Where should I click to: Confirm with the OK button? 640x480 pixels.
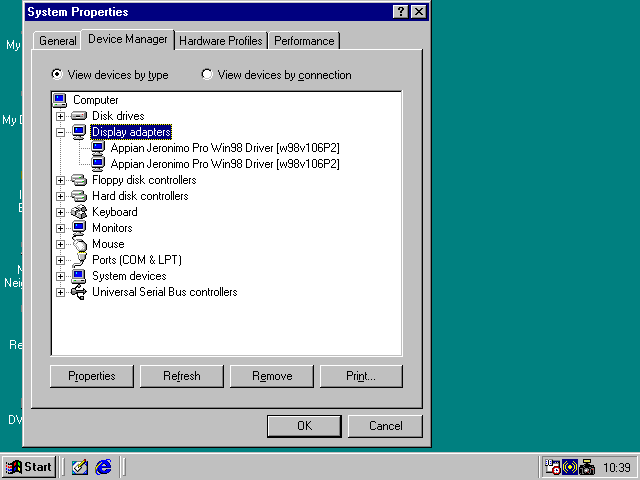tap(304, 426)
